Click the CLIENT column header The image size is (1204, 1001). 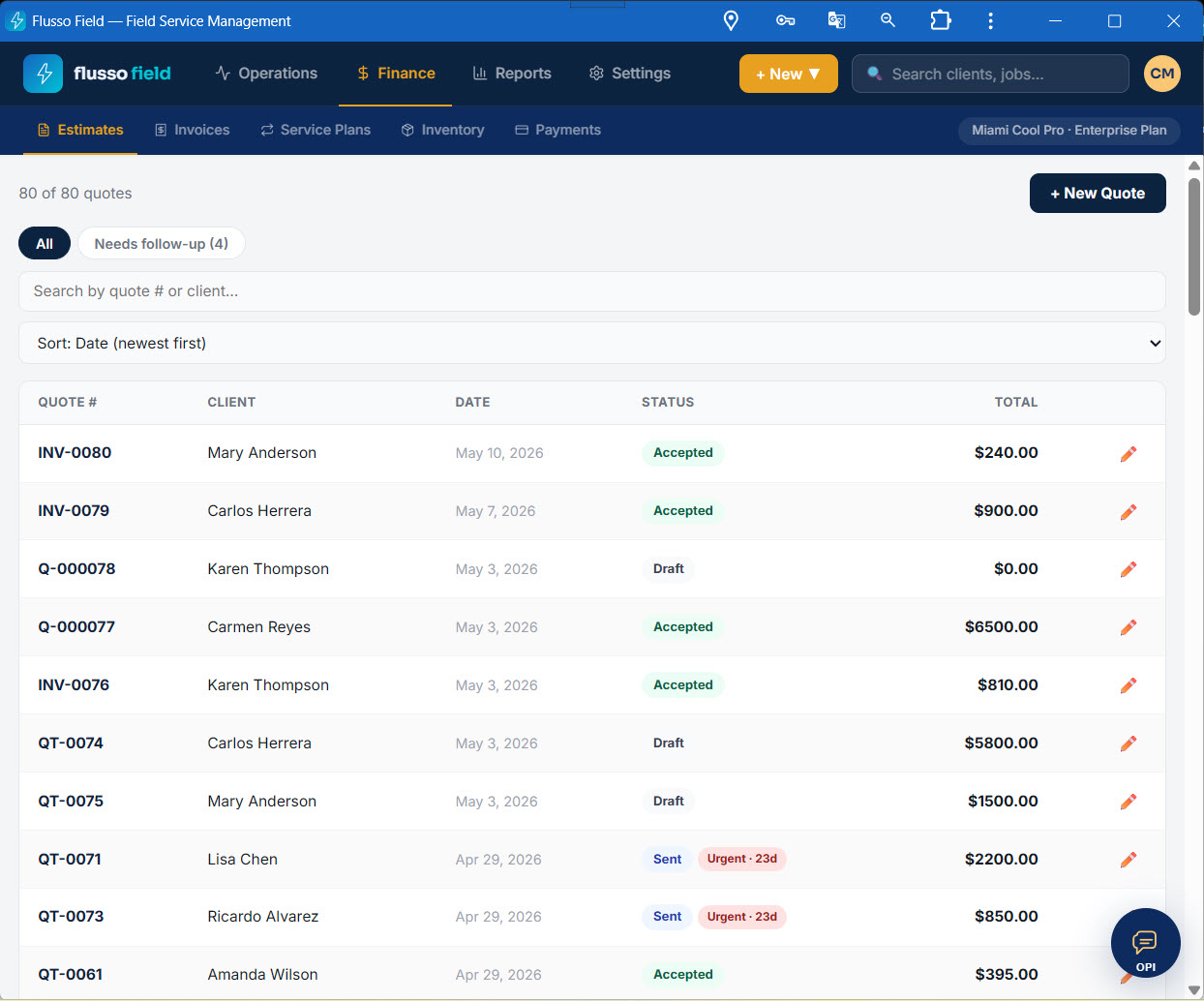pos(231,402)
